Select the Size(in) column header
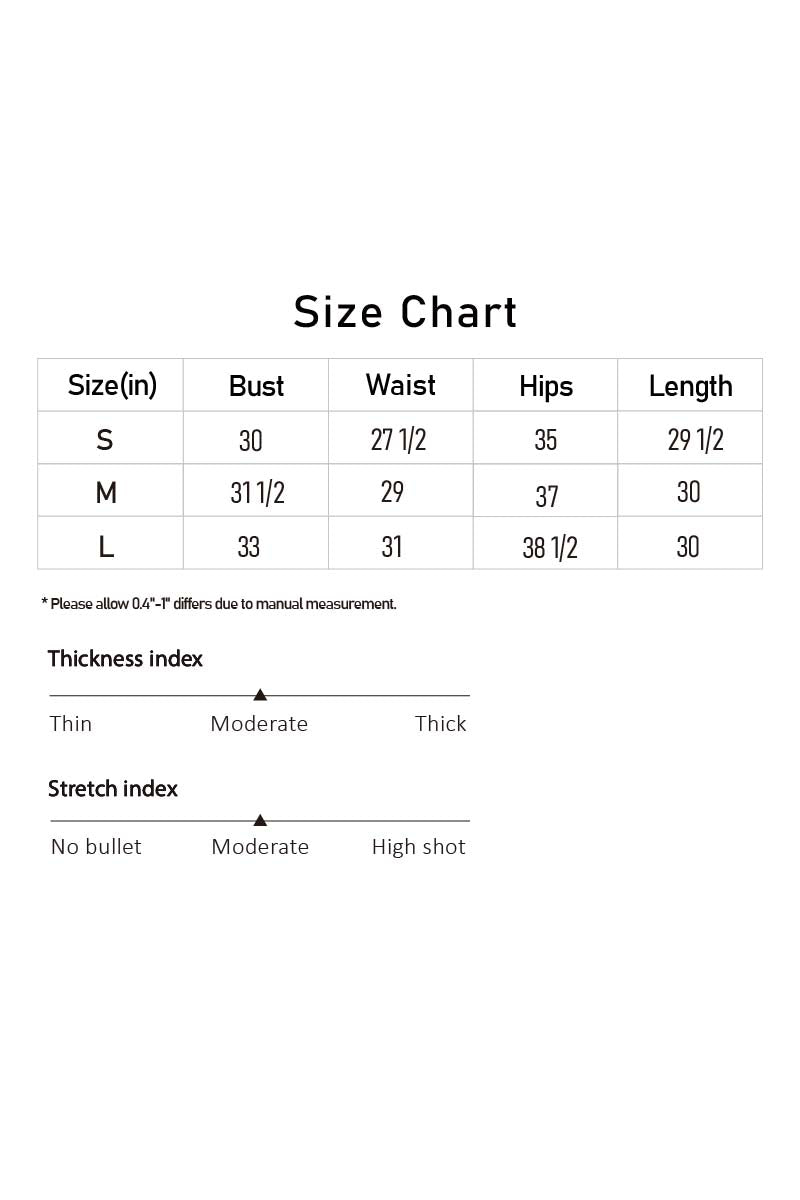 click(112, 385)
